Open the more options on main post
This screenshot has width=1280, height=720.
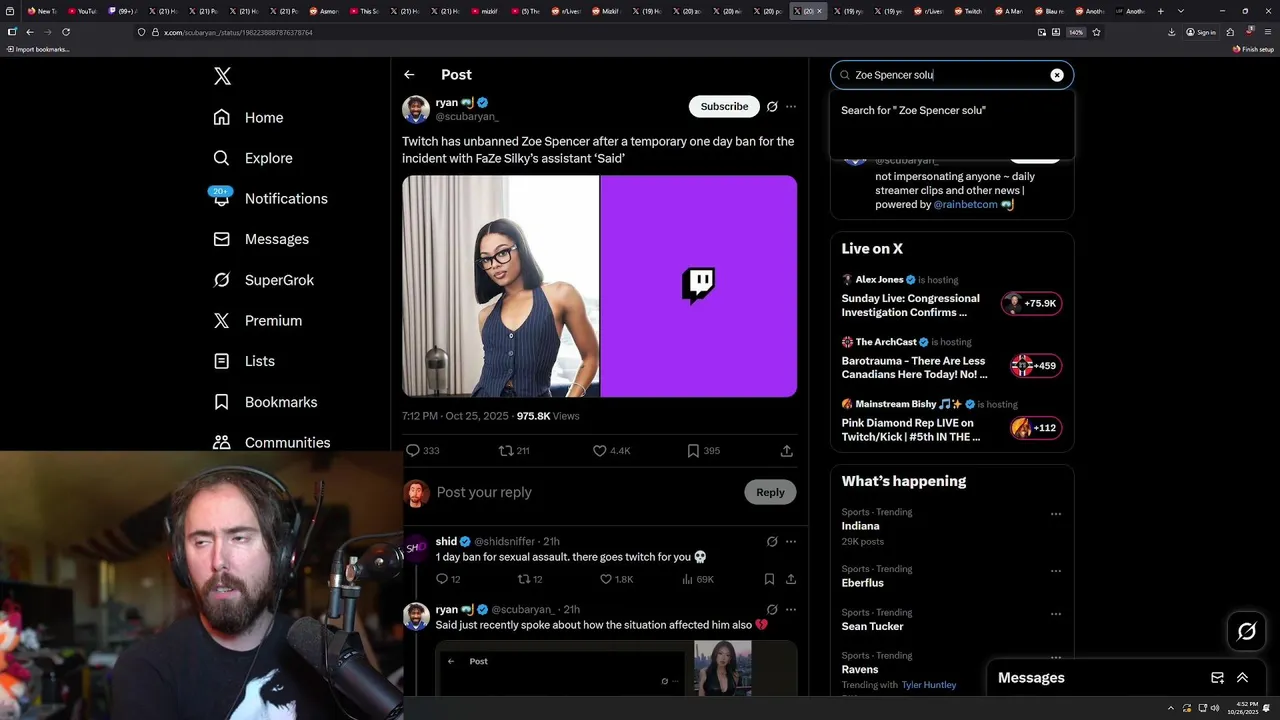coord(791,106)
